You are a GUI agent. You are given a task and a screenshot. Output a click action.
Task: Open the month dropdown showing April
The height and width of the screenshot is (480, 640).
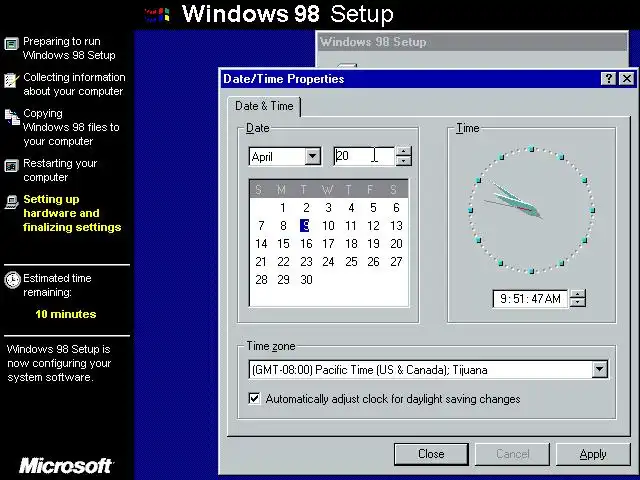coord(313,156)
